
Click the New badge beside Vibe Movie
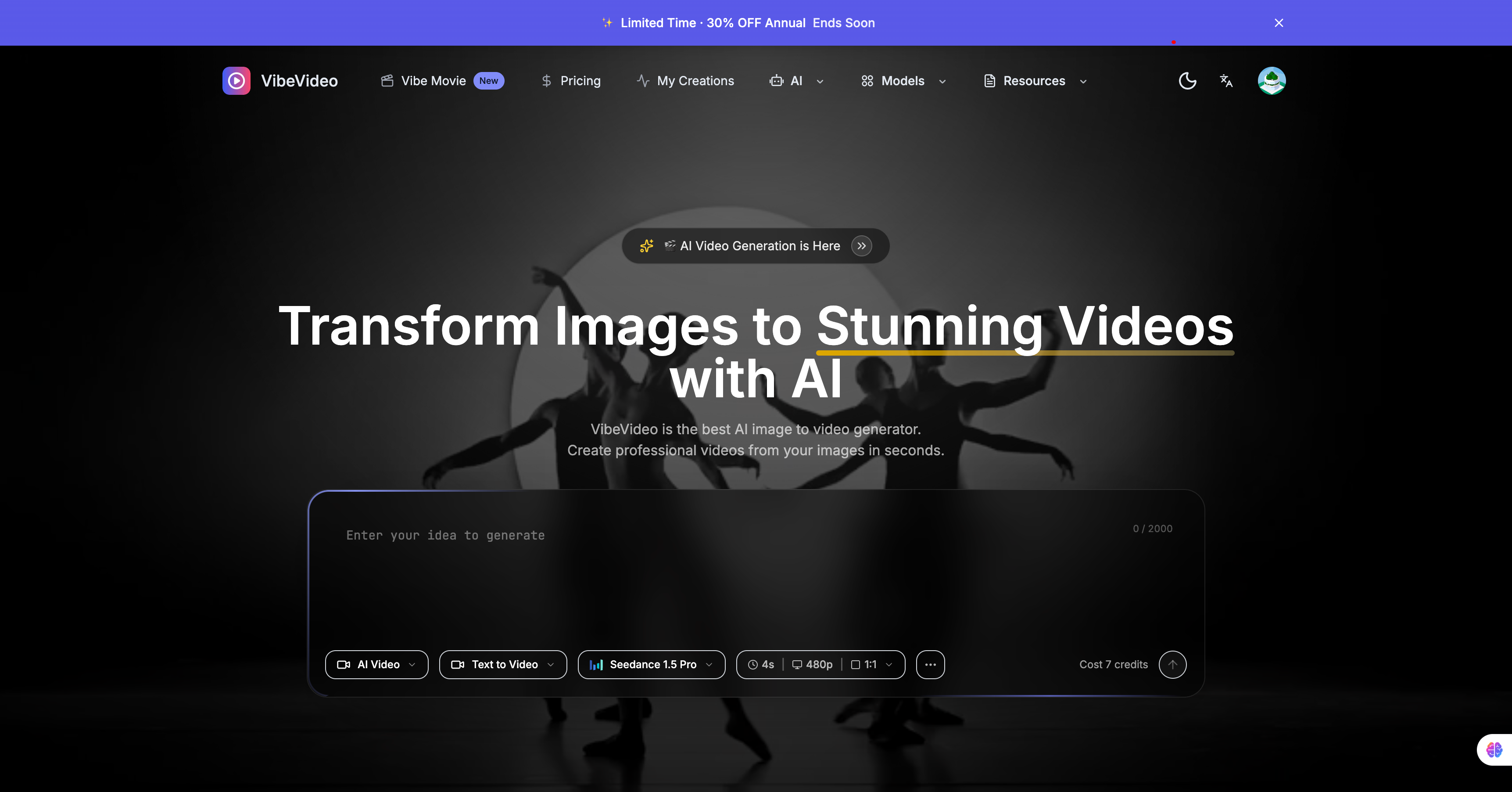(x=488, y=81)
